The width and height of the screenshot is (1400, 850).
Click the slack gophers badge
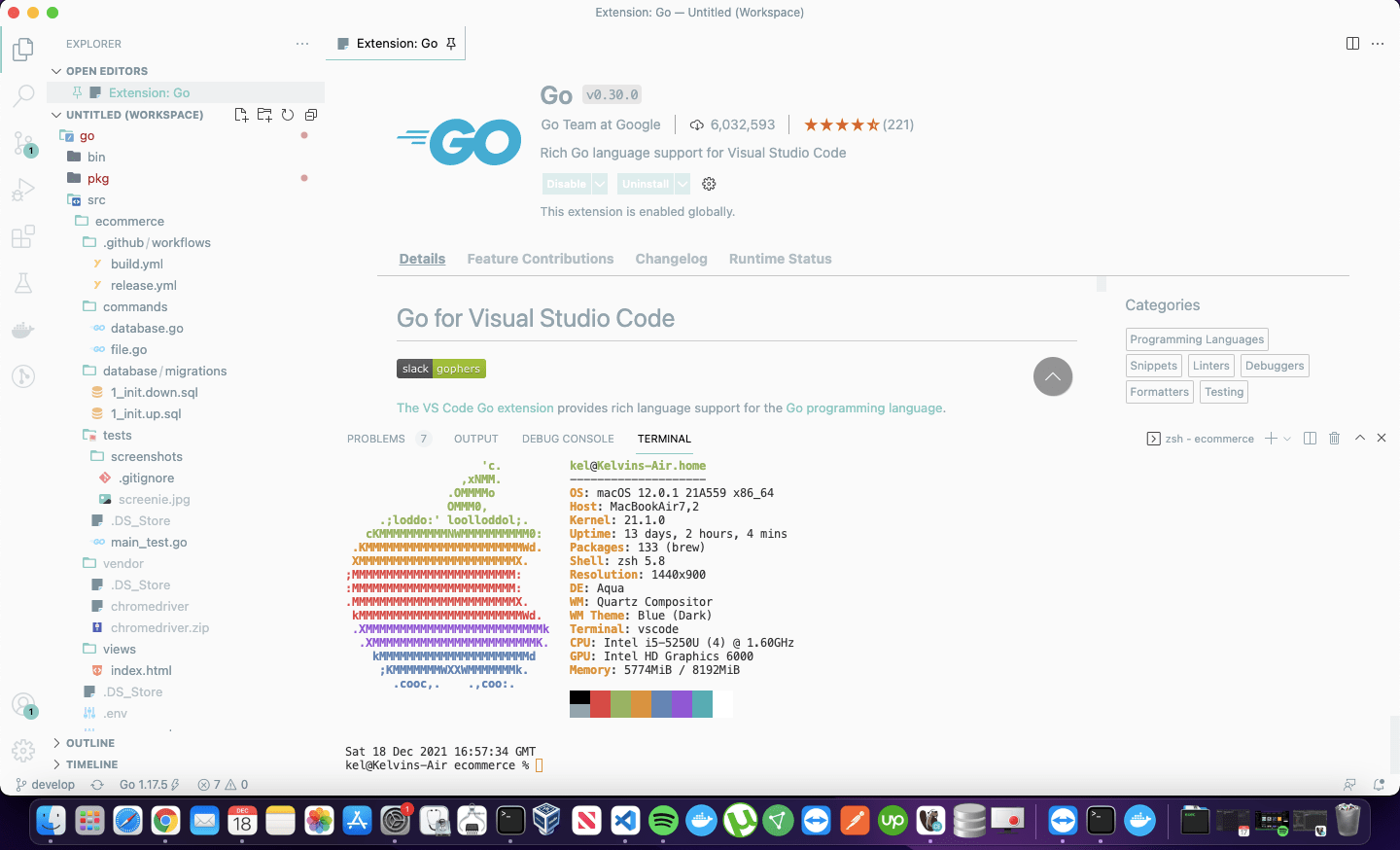coord(441,369)
